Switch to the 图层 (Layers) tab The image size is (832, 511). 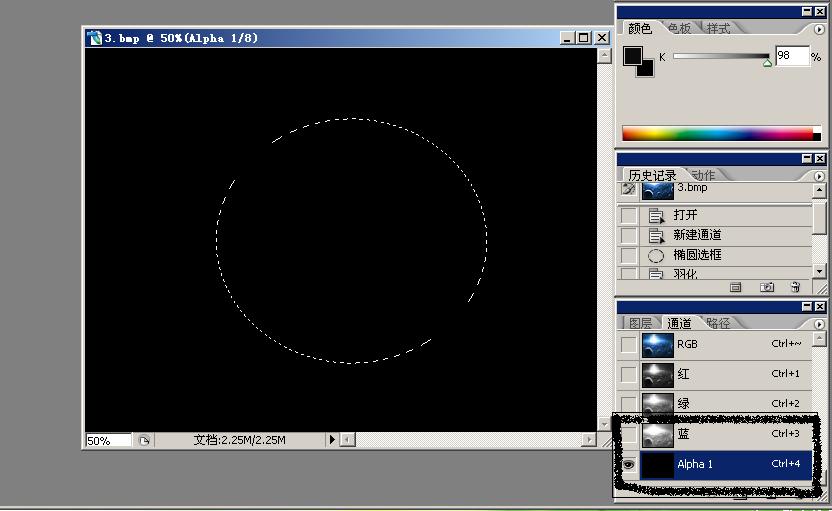point(640,323)
